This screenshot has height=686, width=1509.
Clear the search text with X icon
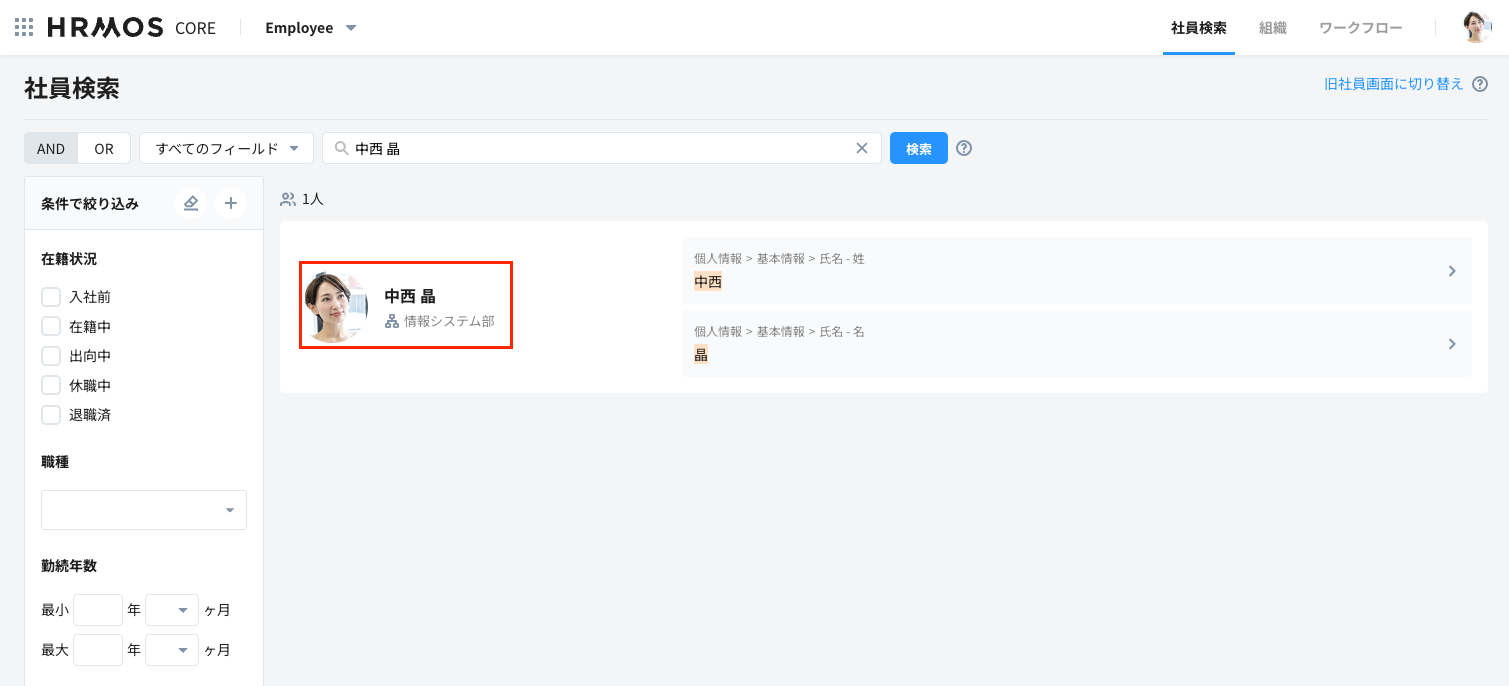click(x=861, y=148)
